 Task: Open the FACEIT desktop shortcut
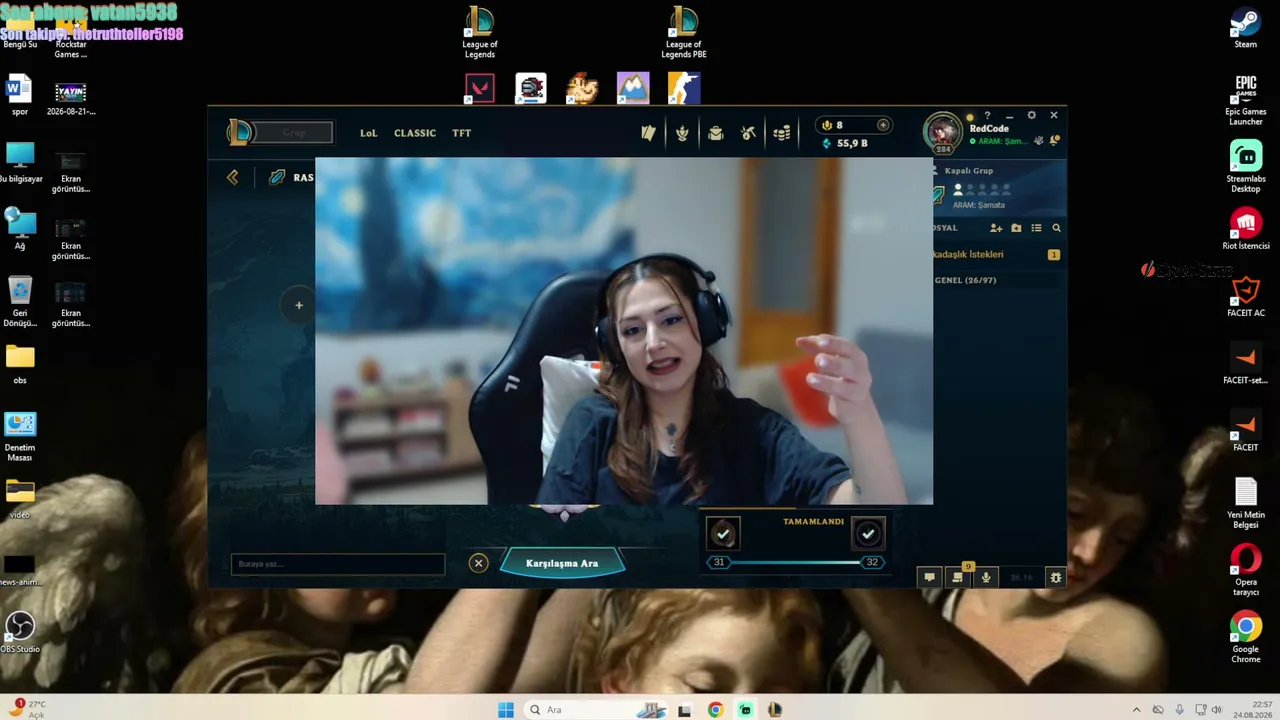[x=1245, y=430]
